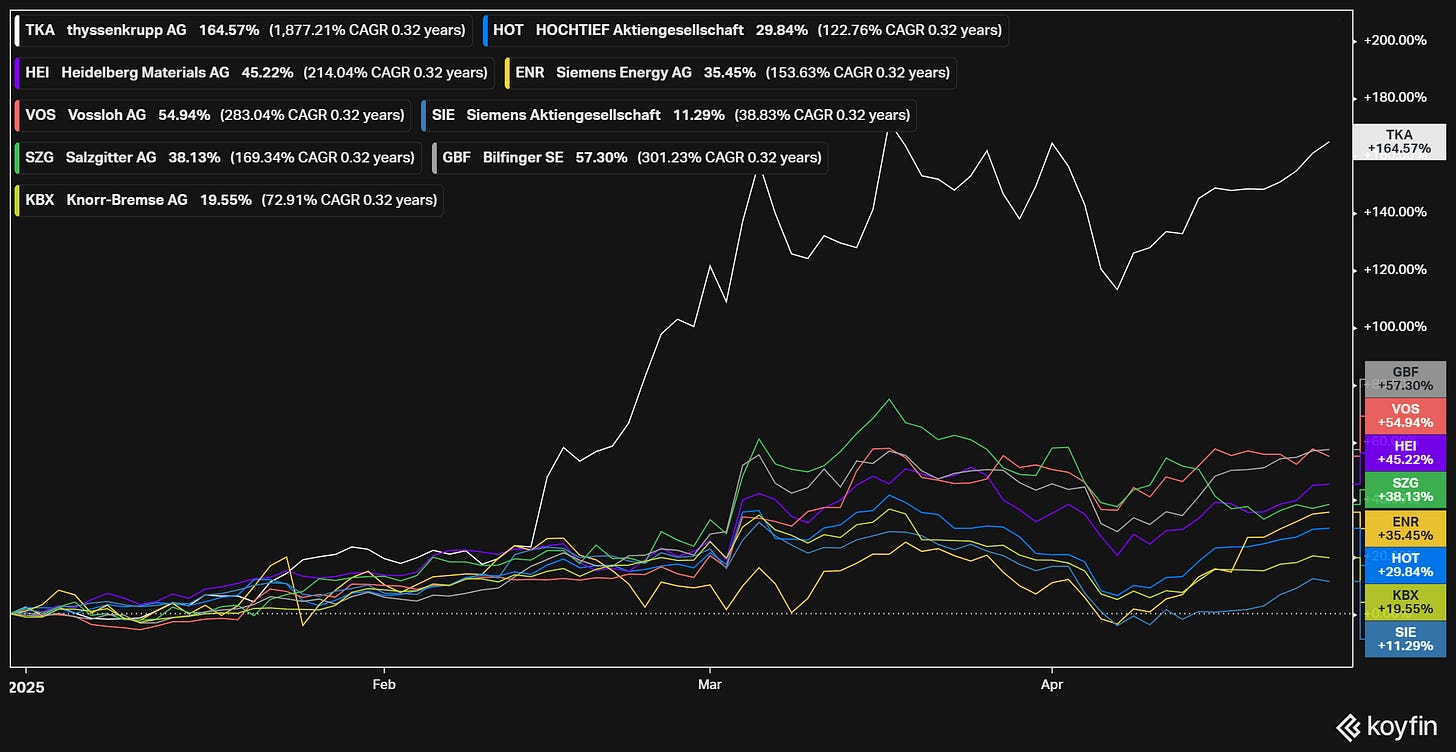Click the +180.00% y-axis label
This screenshot has height=752, width=1456.
(x=1395, y=98)
